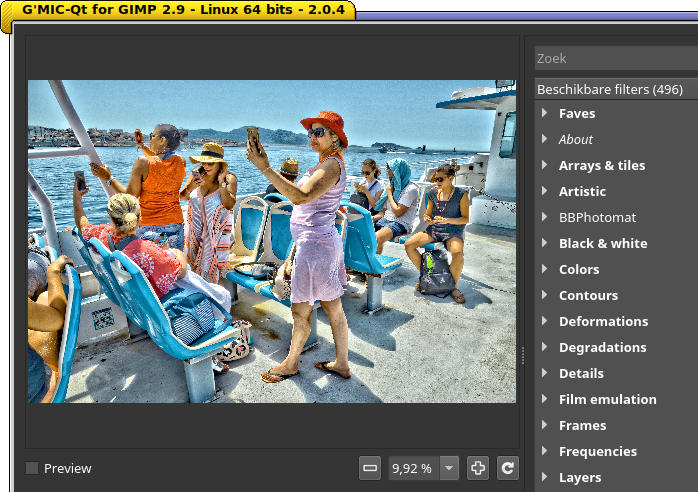
Task: Select the Colors category label
Action: point(579,269)
